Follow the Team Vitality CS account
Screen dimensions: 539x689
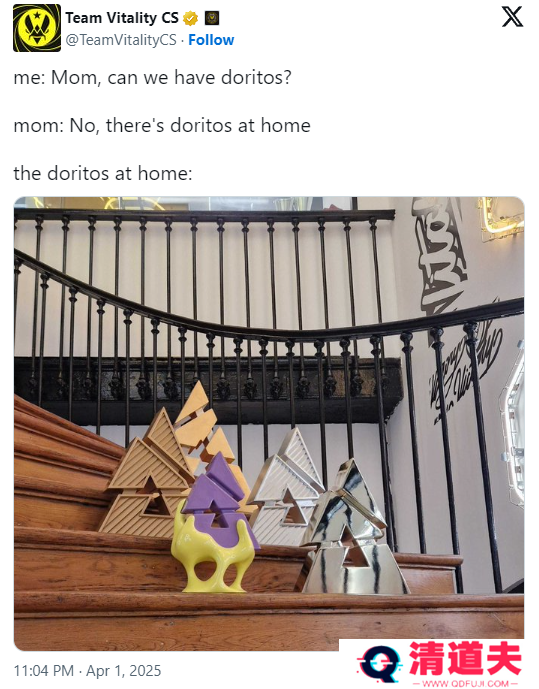pos(211,40)
